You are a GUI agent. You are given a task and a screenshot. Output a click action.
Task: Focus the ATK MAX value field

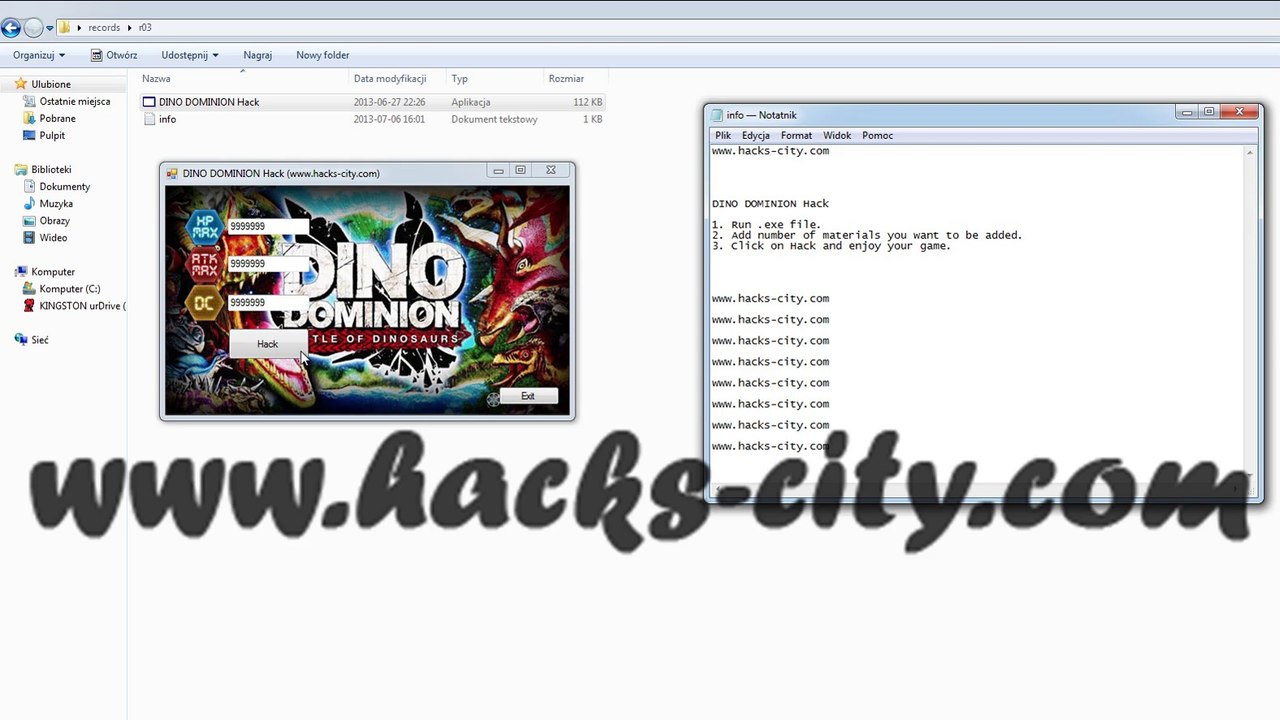pyautogui.click(x=268, y=264)
